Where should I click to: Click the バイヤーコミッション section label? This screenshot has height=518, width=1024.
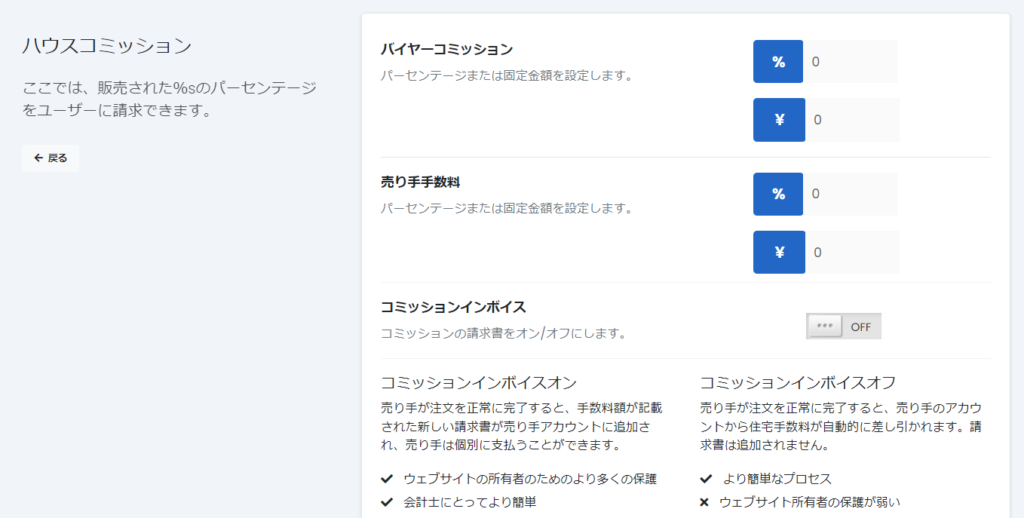click(x=447, y=49)
